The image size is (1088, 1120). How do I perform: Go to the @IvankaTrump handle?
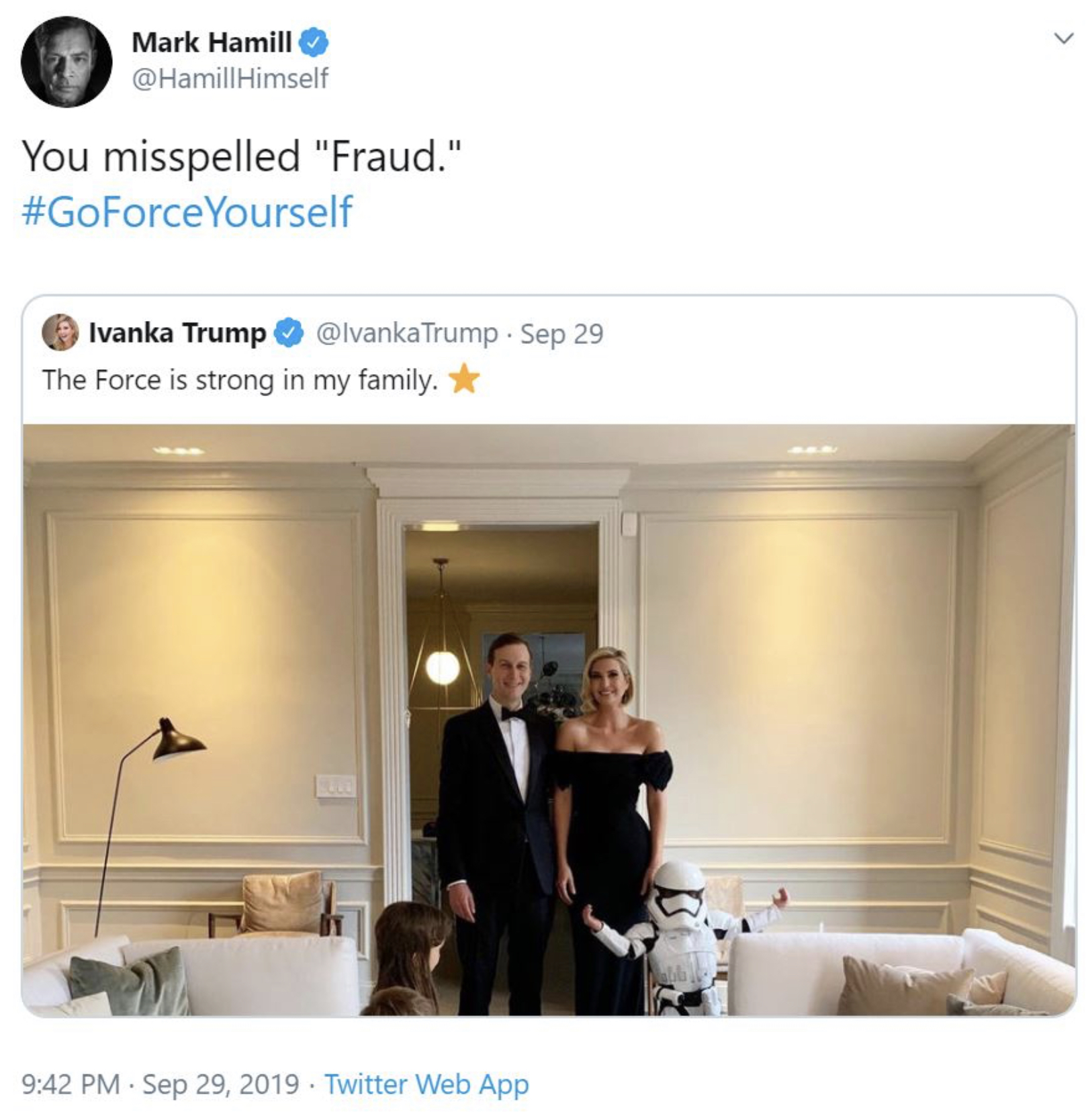(406, 333)
